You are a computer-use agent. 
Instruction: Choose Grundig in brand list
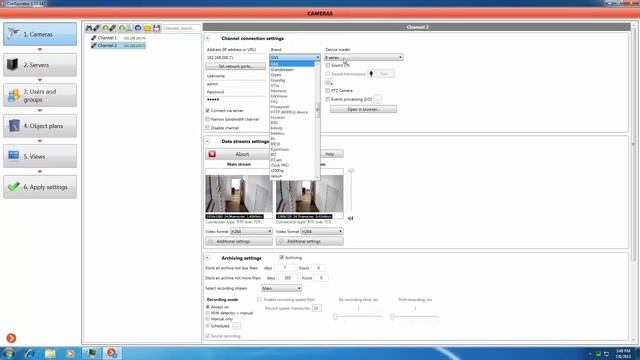[x=292, y=80]
